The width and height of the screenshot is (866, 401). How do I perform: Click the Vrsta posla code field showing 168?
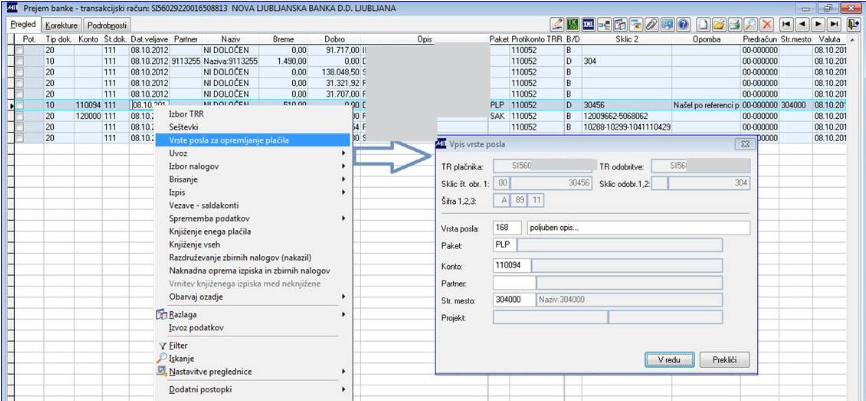pyautogui.click(x=507, y=228)
